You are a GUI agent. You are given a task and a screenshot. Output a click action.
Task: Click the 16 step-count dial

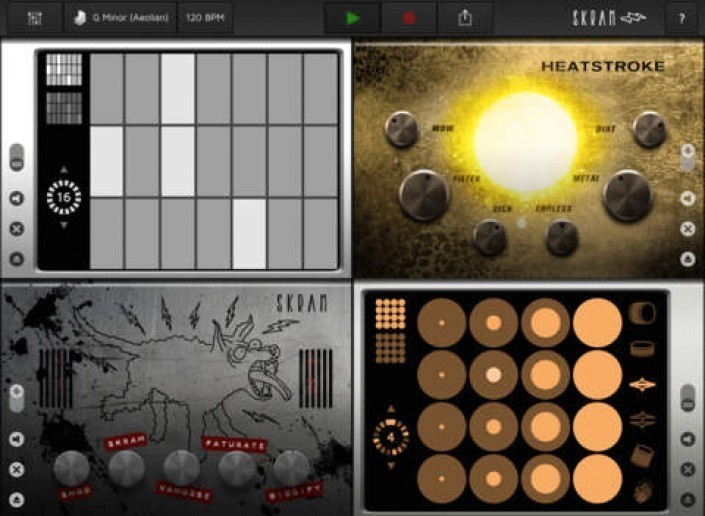[x=64, y=197]
